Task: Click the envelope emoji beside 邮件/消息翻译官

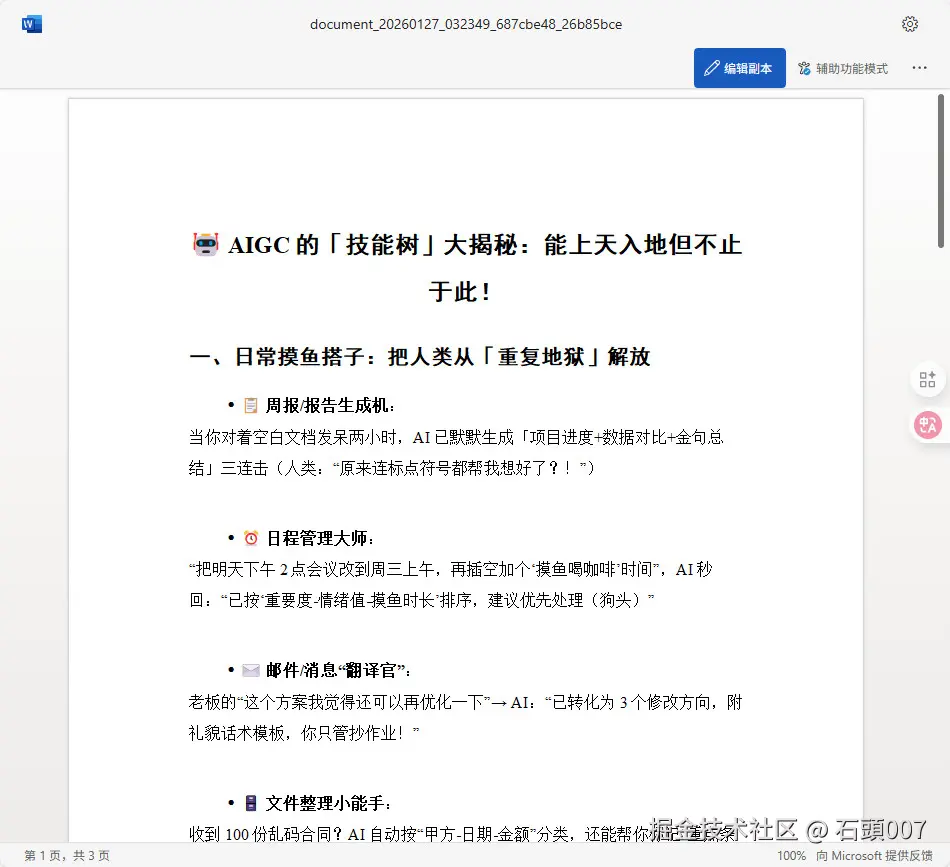Action: coord(252,670)
